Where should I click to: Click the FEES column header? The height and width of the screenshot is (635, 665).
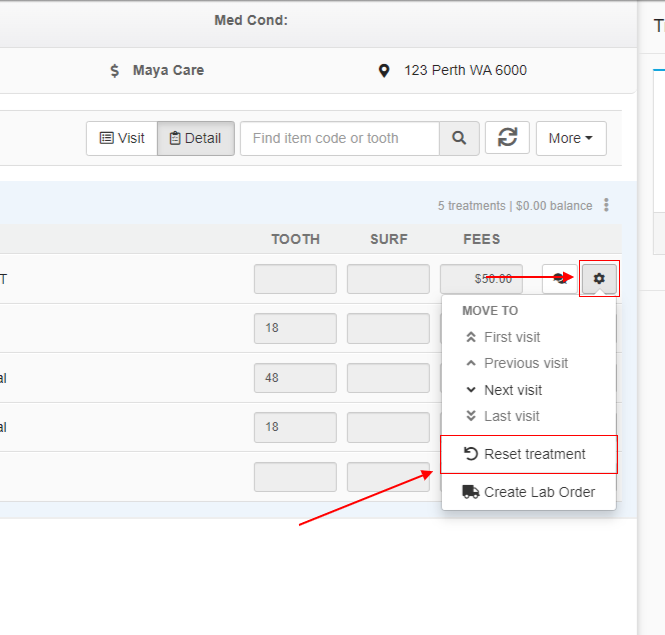point(481,239)
